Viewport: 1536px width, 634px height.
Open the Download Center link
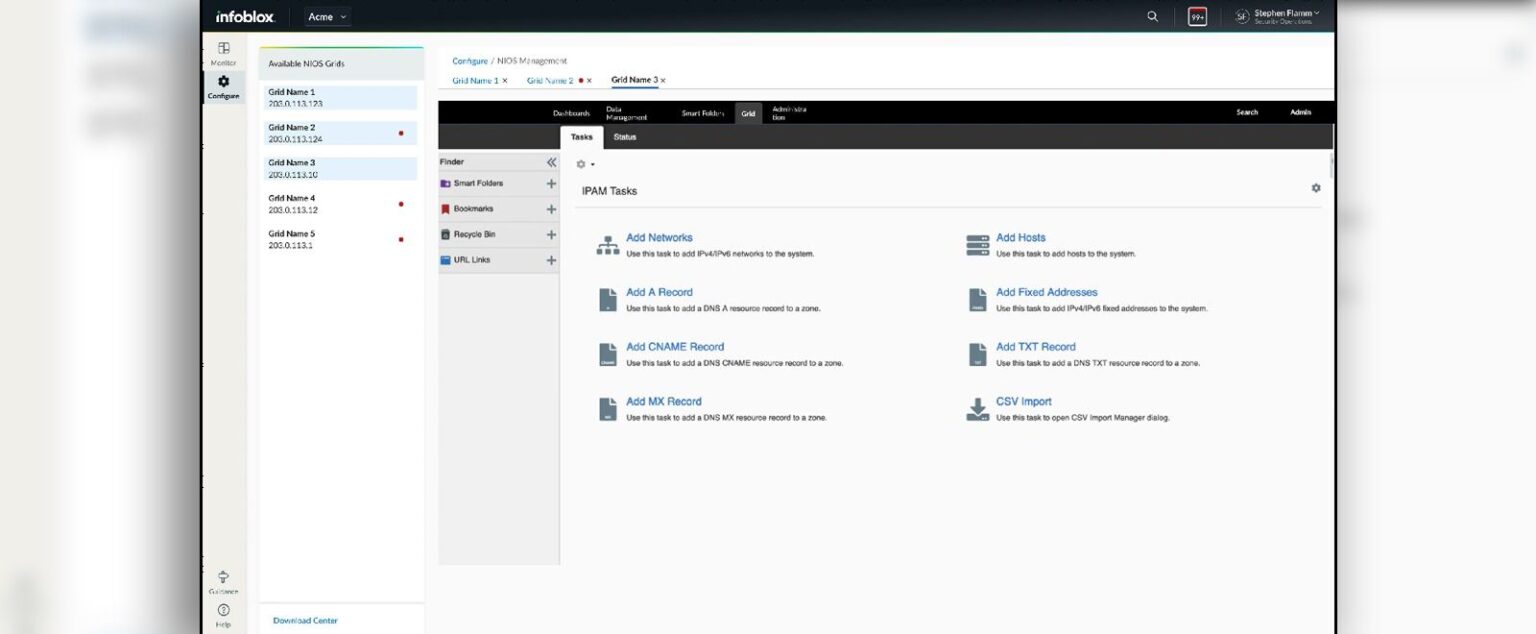[304, 620]
